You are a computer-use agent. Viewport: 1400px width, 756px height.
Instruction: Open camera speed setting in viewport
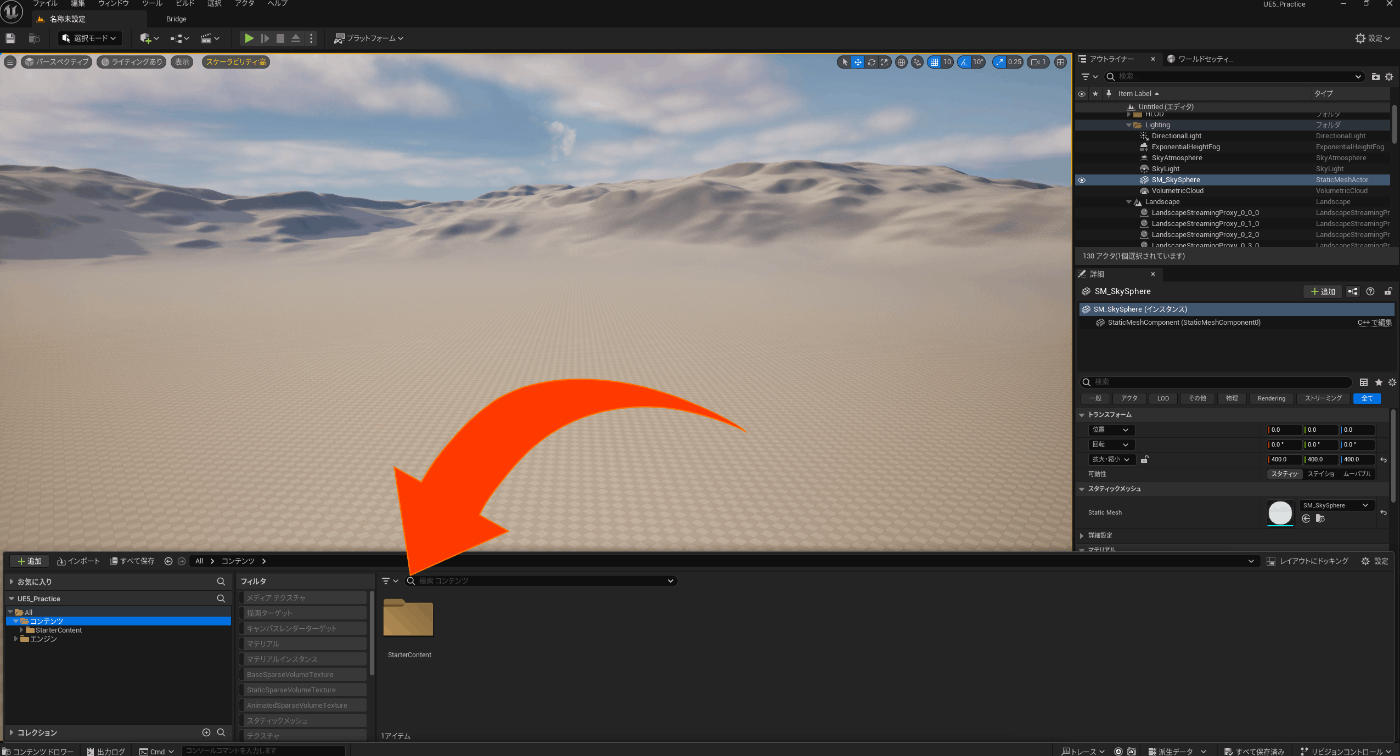[1039, 62]
